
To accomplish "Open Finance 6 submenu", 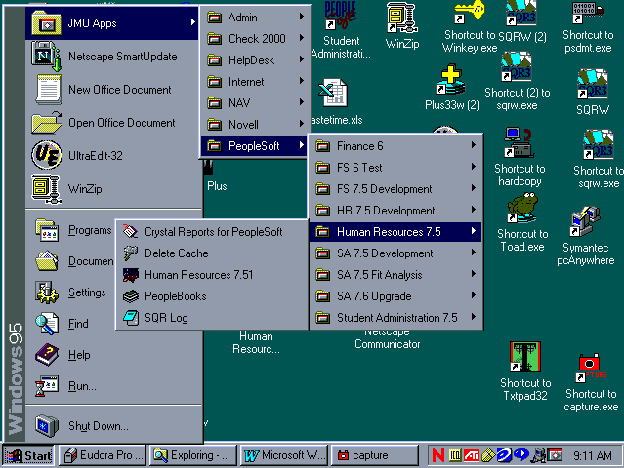I will coord(396,146).
